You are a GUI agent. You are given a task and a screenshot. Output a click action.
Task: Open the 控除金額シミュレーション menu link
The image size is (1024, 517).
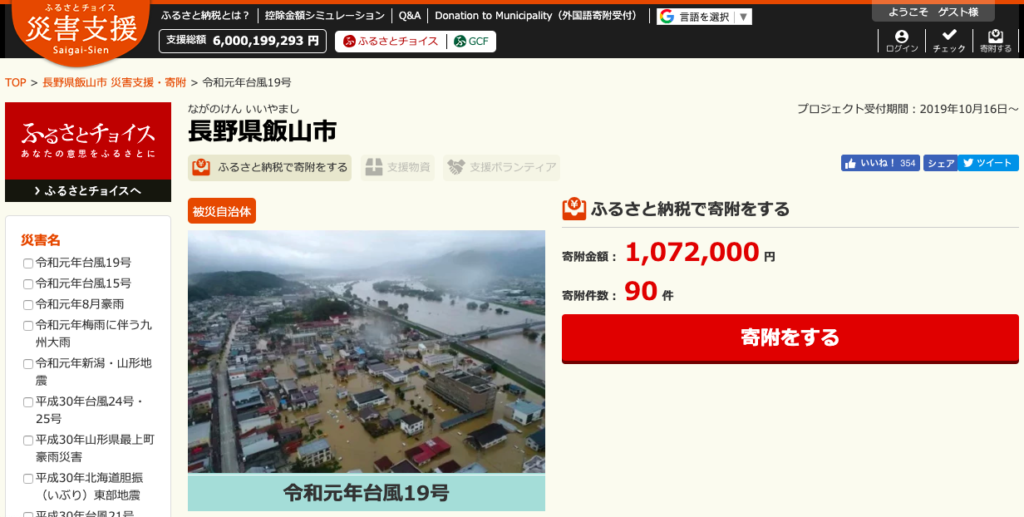[325, 16]
